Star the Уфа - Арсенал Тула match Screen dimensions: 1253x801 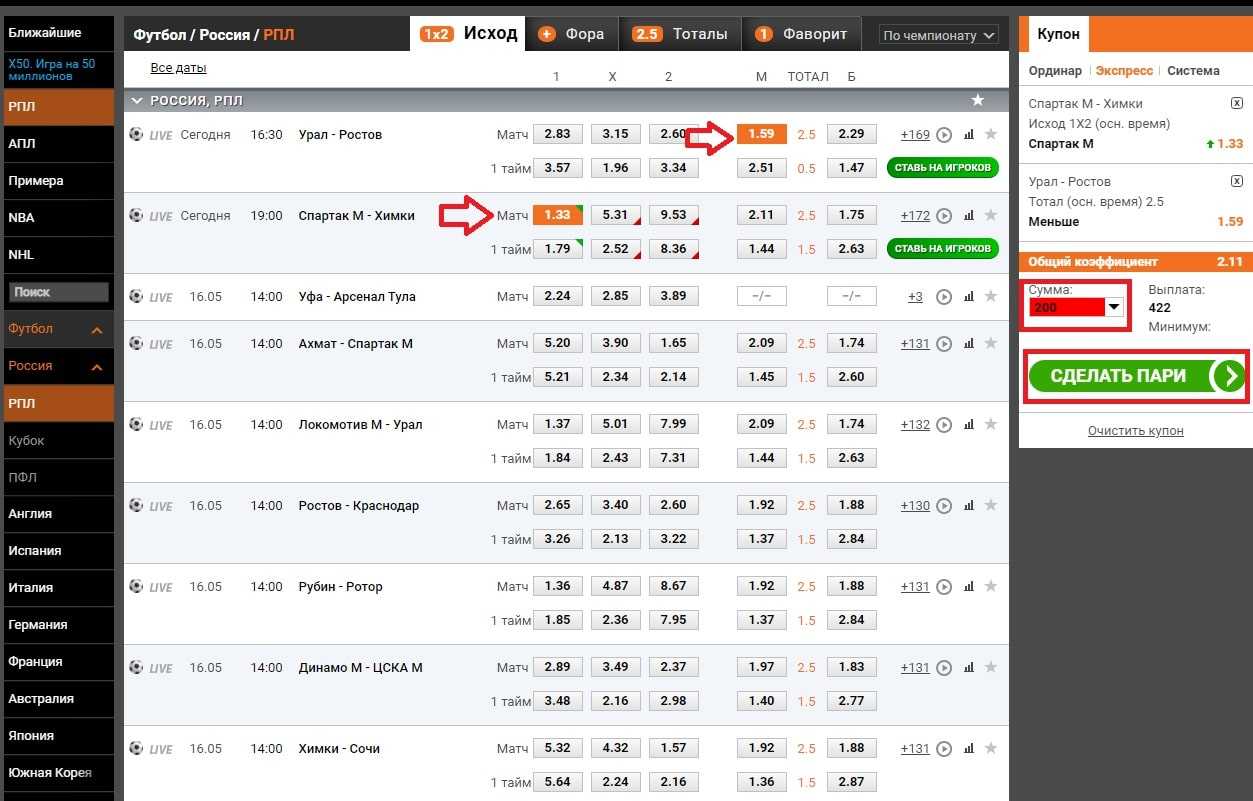tap(991, 296)
